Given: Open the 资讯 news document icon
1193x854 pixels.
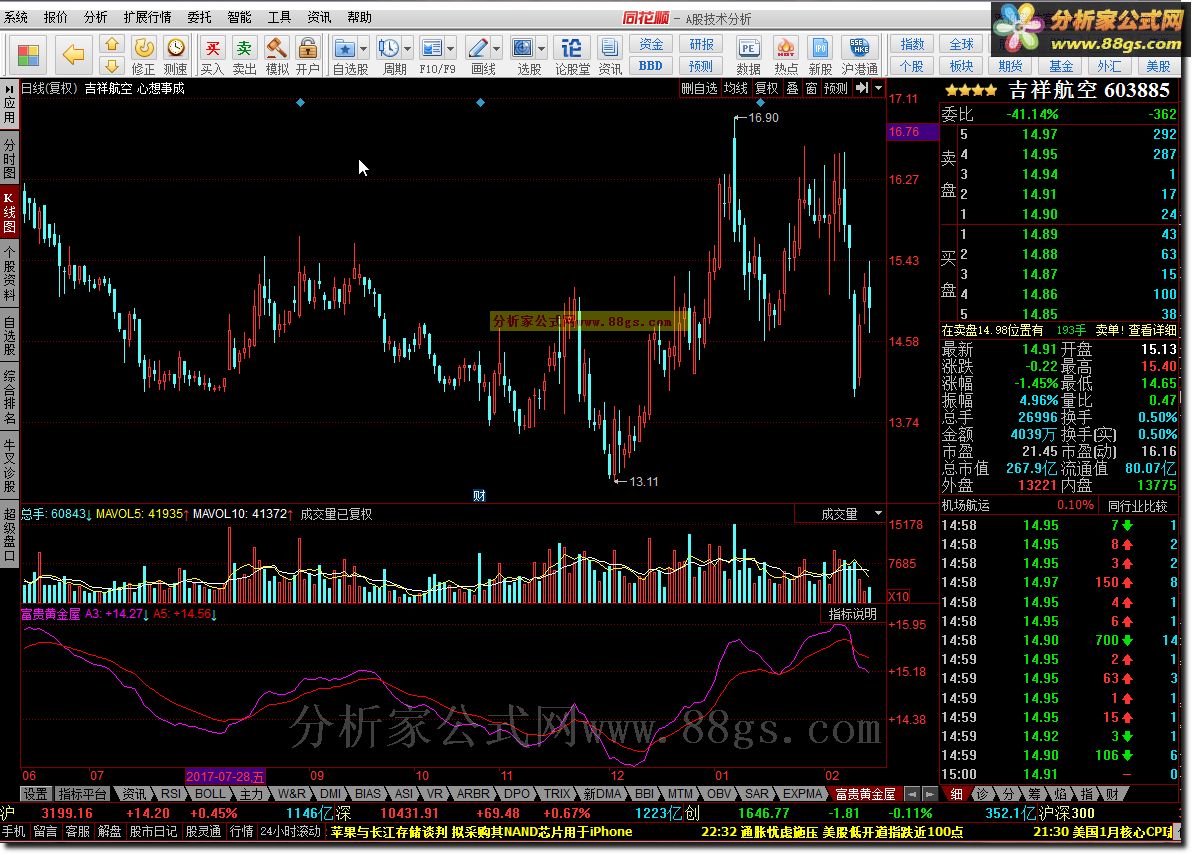Looking at the screenshot, I should click(609, 56).
